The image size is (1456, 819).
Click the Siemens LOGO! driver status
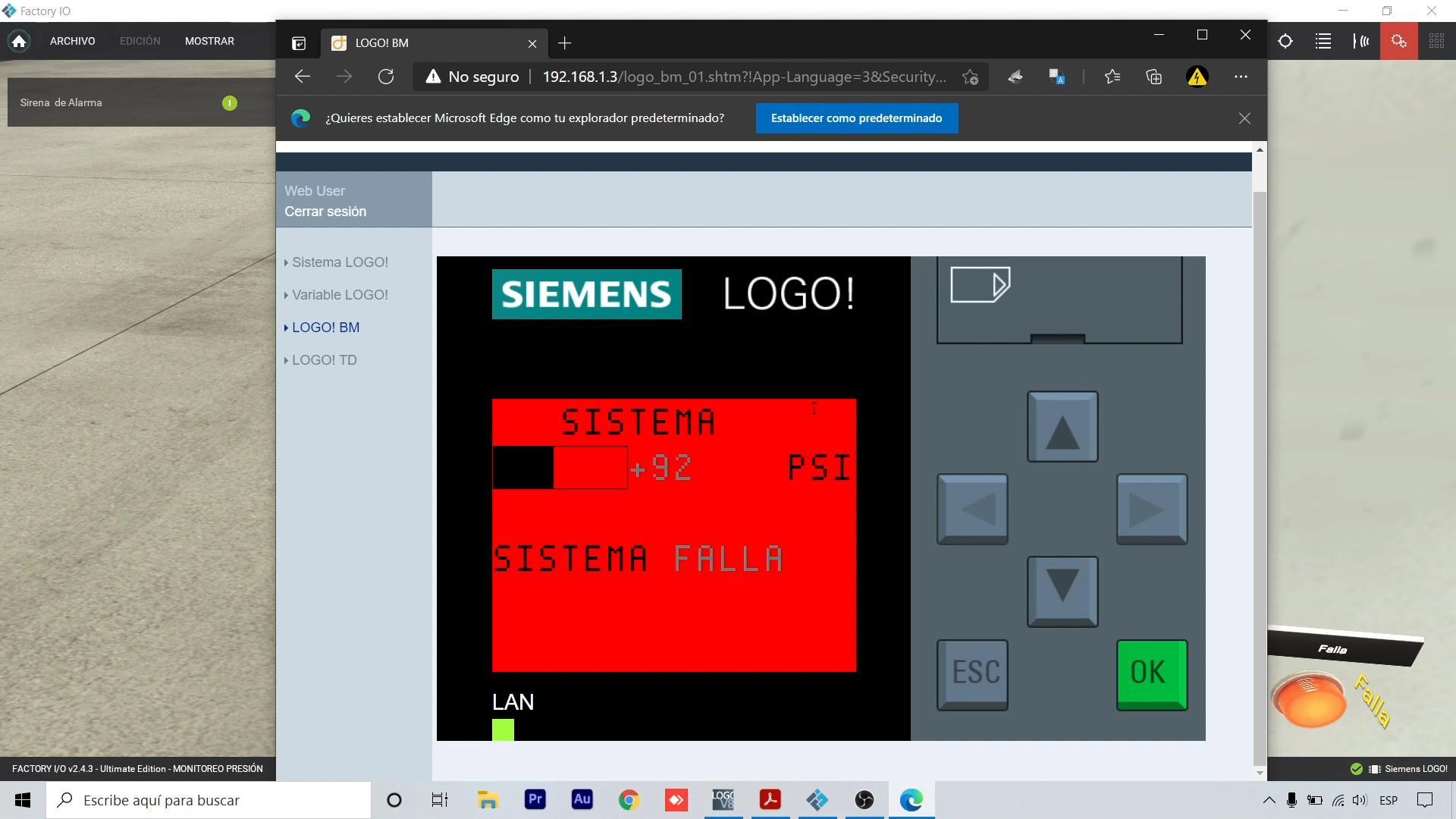[1399, 769]
